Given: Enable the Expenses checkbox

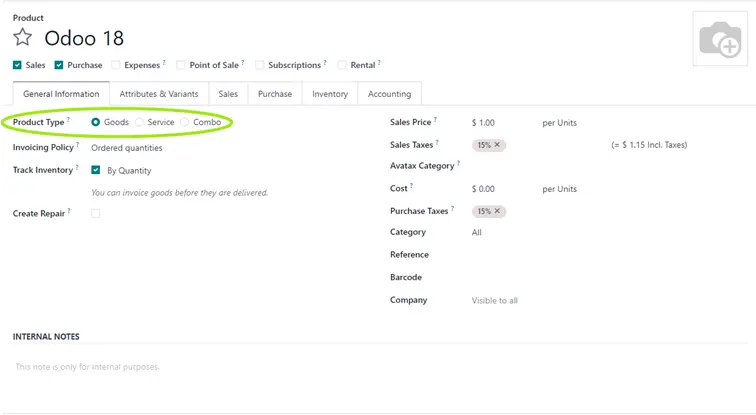Looking at the screenshot, I should coord(116,65).
